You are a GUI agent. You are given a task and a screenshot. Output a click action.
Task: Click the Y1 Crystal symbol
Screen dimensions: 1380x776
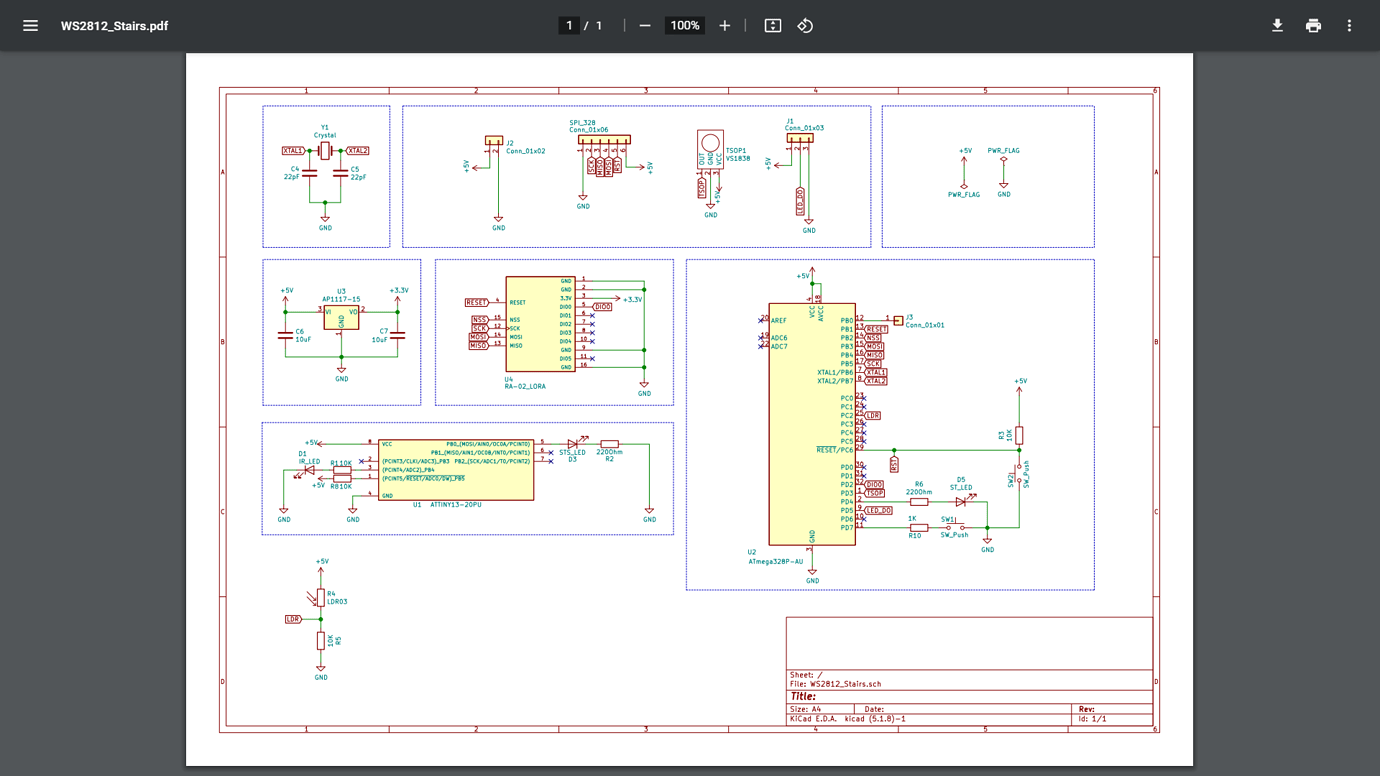pos(324,152)
